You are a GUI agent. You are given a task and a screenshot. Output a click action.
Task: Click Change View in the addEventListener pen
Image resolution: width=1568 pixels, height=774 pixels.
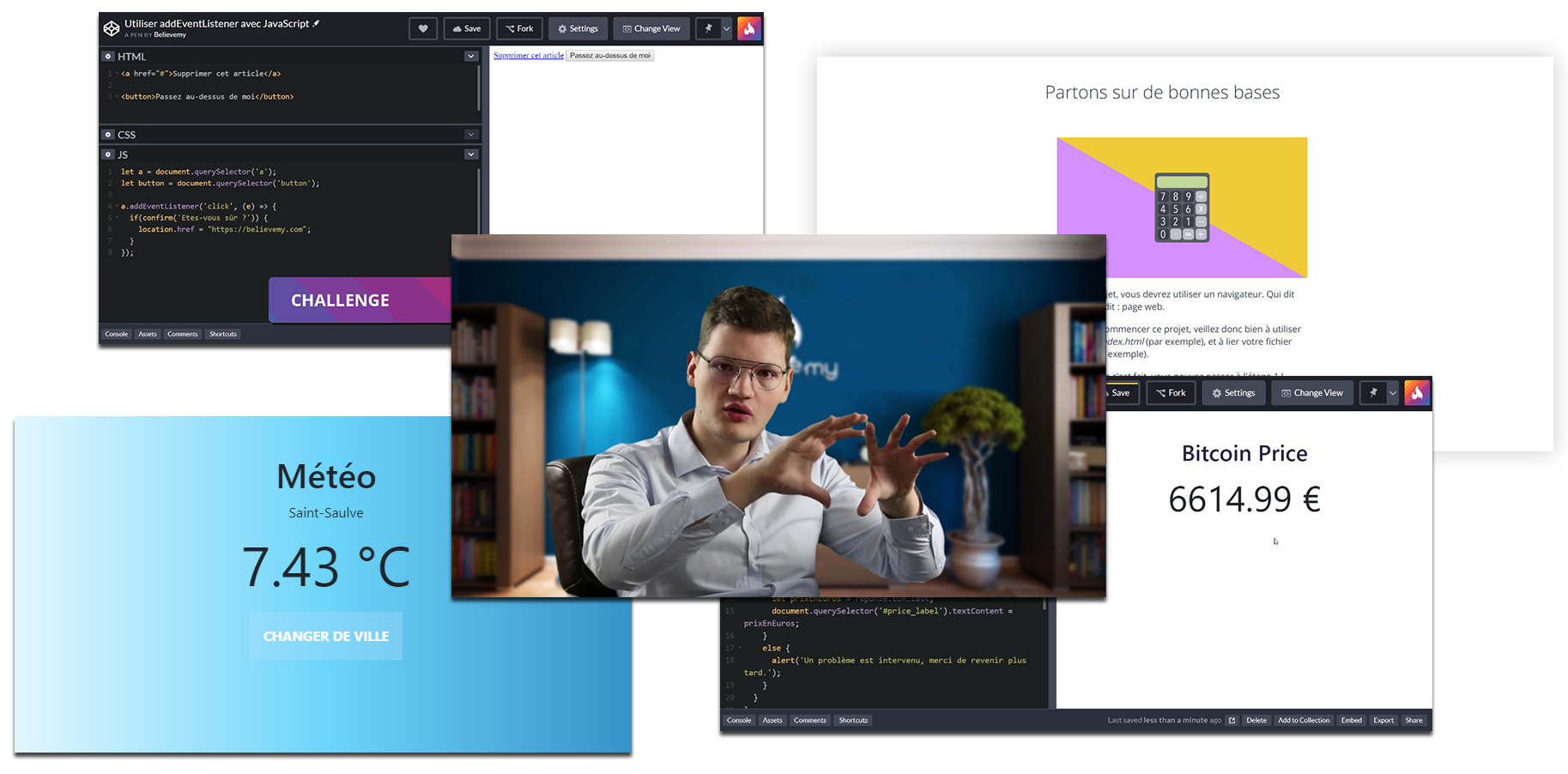click(x=651, y=28)
